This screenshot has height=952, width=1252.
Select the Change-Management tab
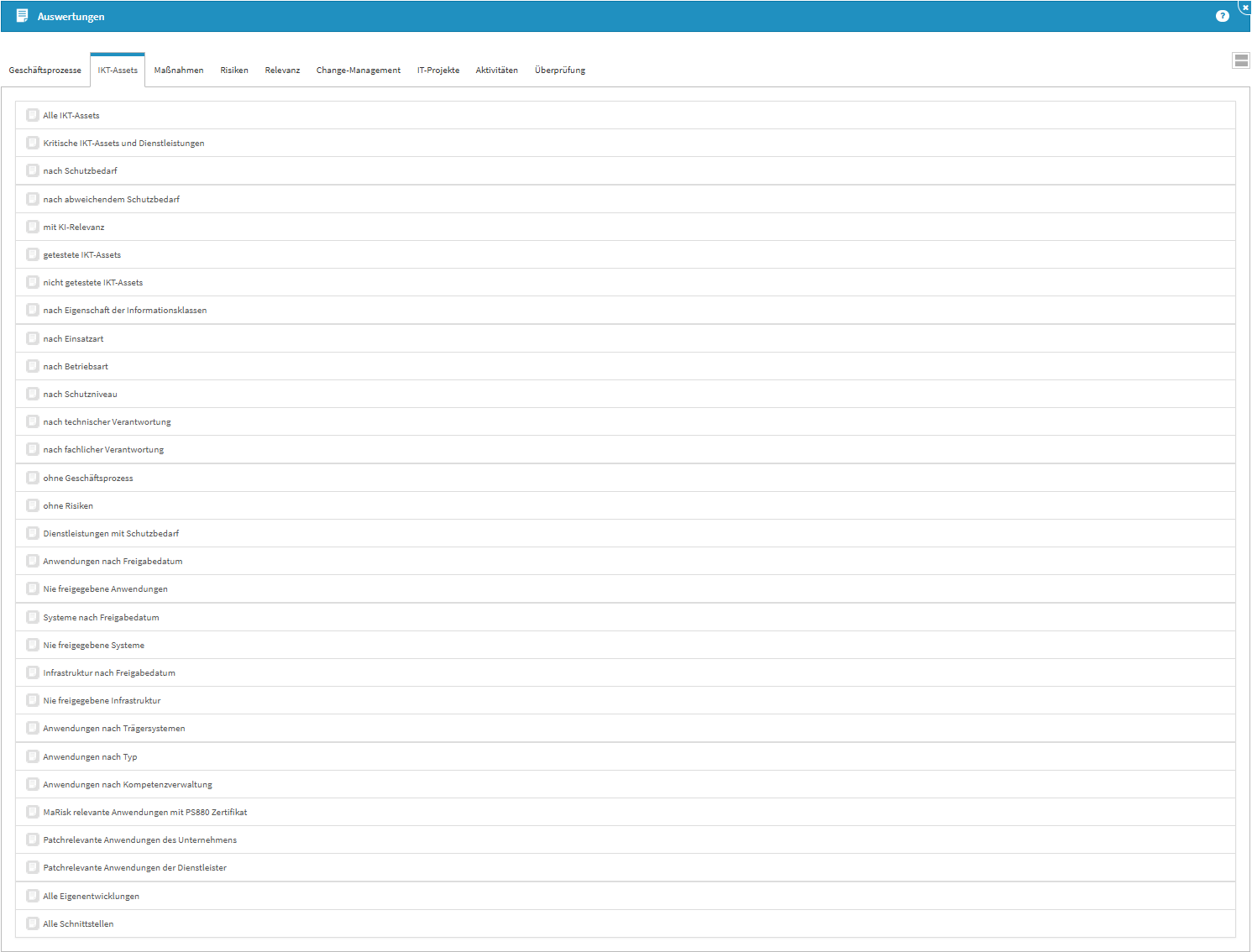(x=359, y=71)
